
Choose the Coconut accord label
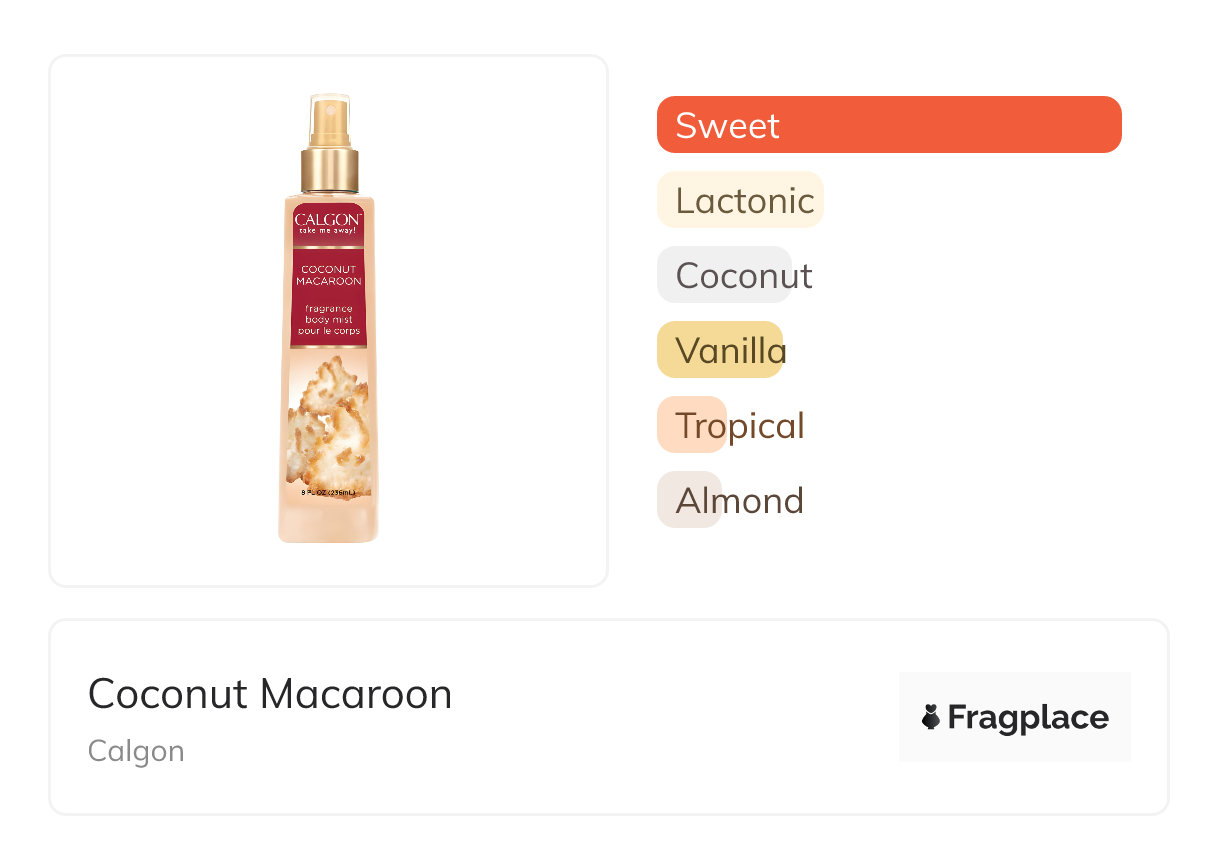click(743, 275)
